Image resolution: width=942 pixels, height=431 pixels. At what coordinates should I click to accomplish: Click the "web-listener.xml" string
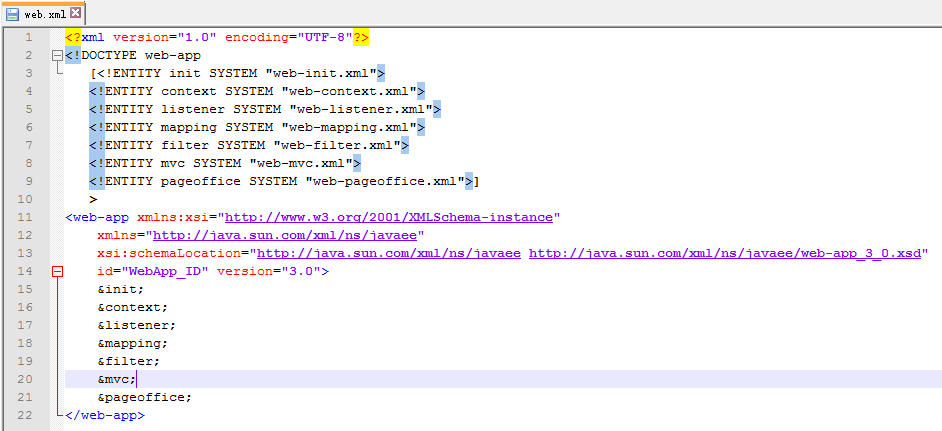361,109
